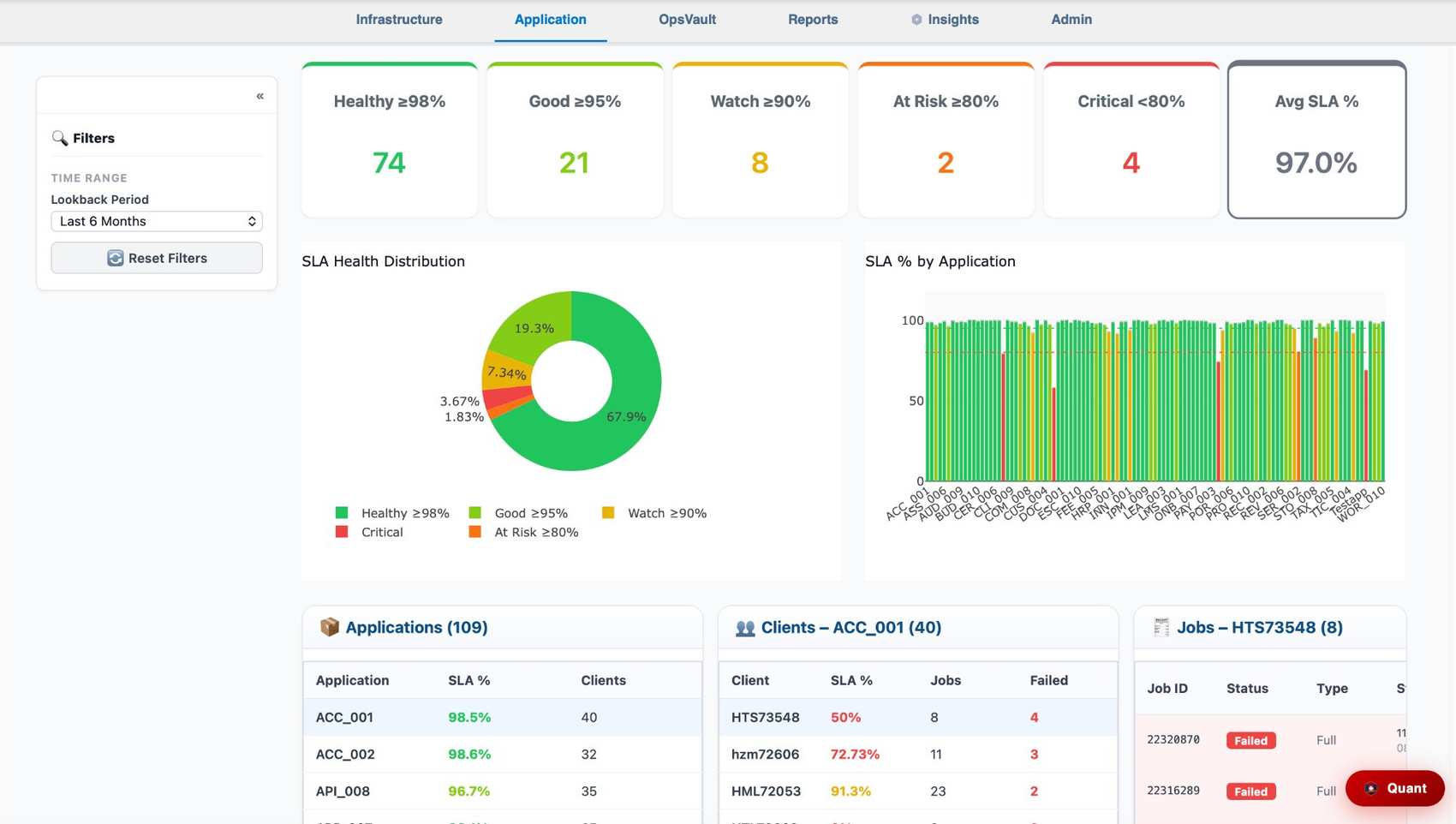Click the Jobs list icon
The image size is (1456, 824).
point(1161,627)
